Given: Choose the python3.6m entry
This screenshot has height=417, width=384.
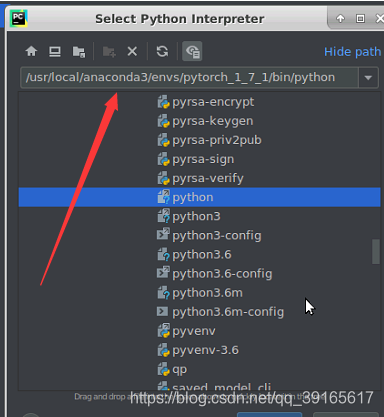Looking at the screenshot, I should pyautogui.click(x=199, y=293).
